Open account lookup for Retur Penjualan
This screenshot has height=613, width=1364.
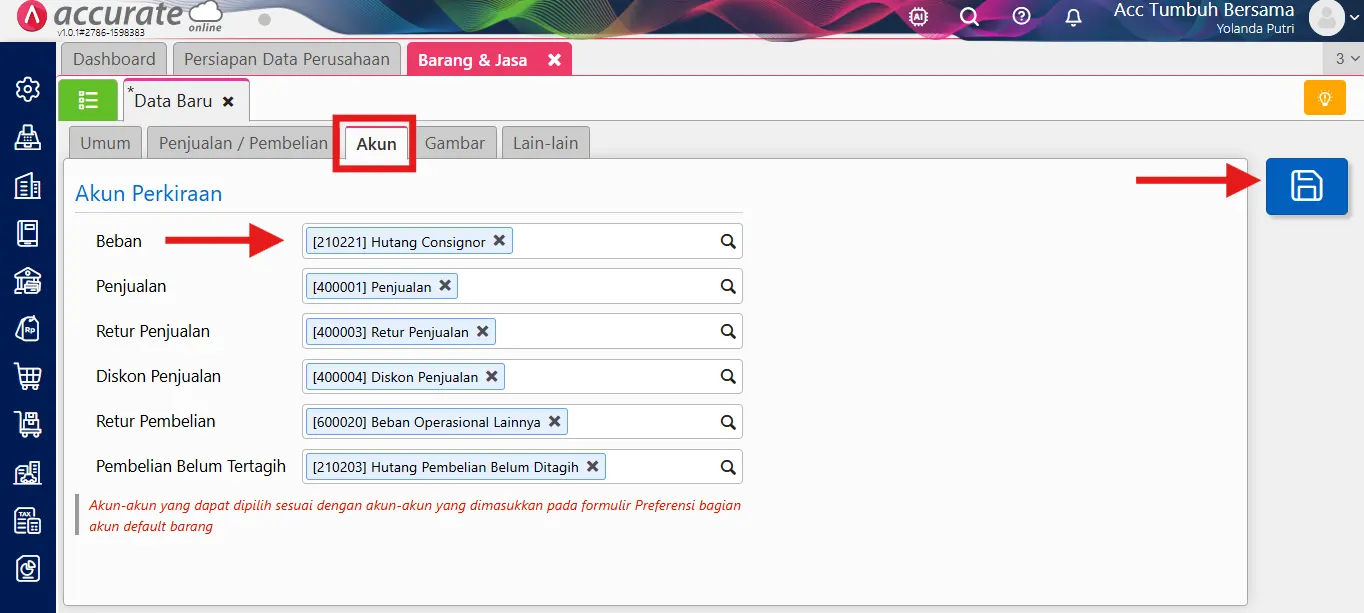(728, 331)
